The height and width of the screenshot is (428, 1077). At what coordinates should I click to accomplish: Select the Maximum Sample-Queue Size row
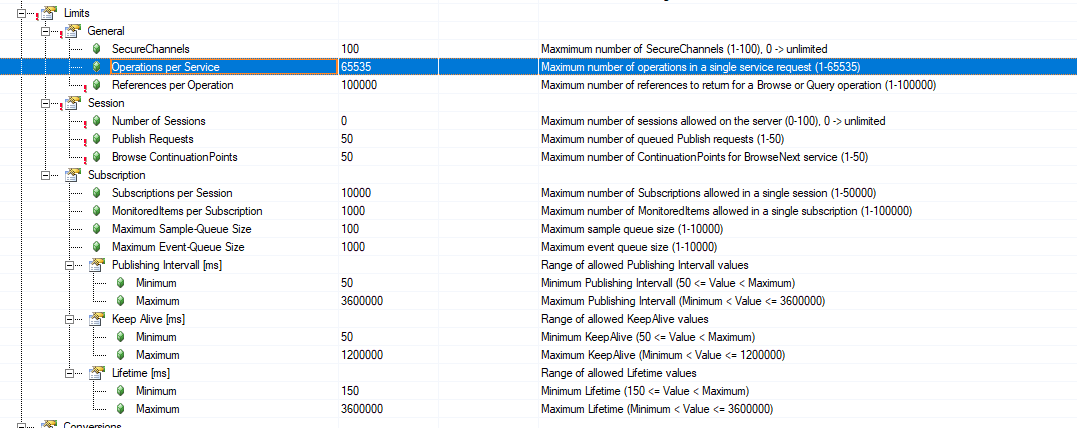click(x=538, y=229)
